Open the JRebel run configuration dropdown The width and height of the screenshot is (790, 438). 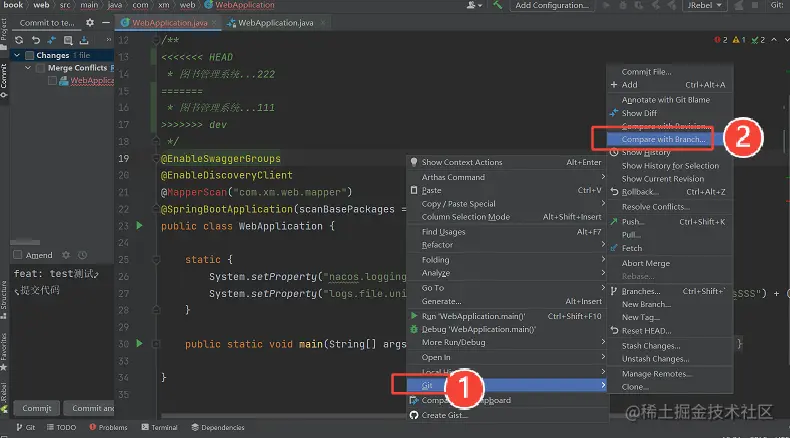coord(704,5)
